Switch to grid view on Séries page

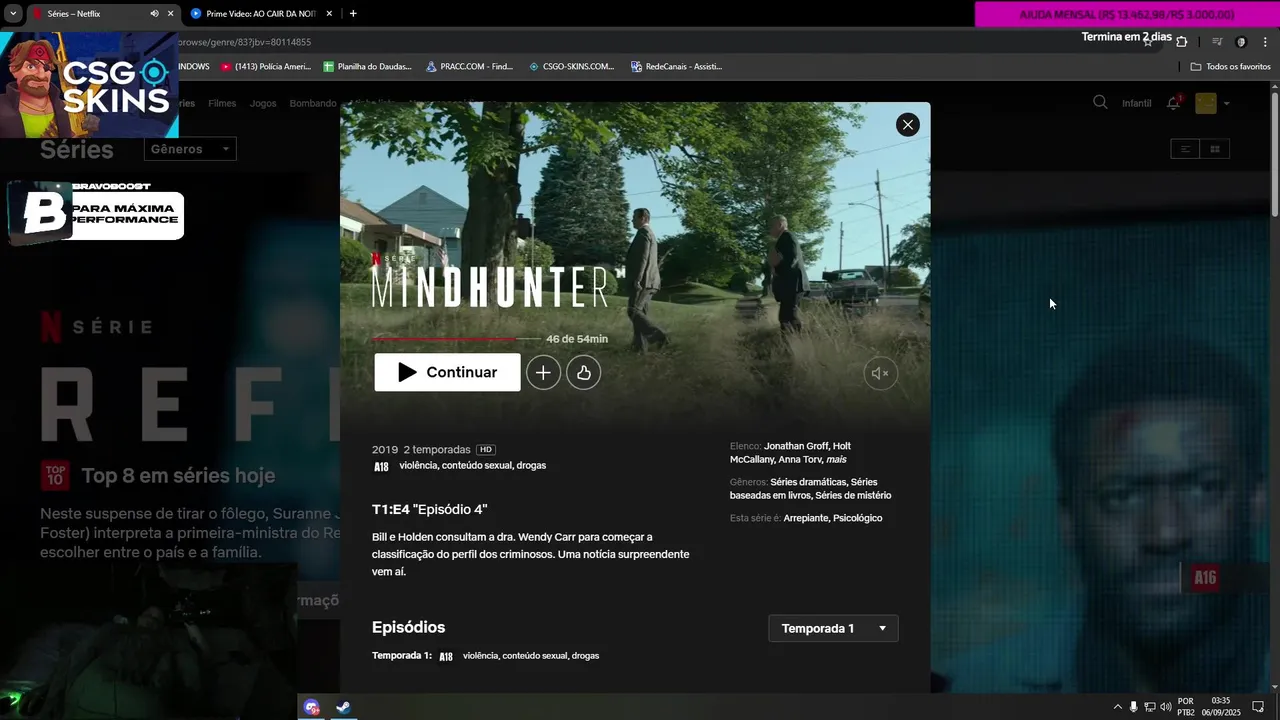pyautogui.click(x=1215, y=149)
